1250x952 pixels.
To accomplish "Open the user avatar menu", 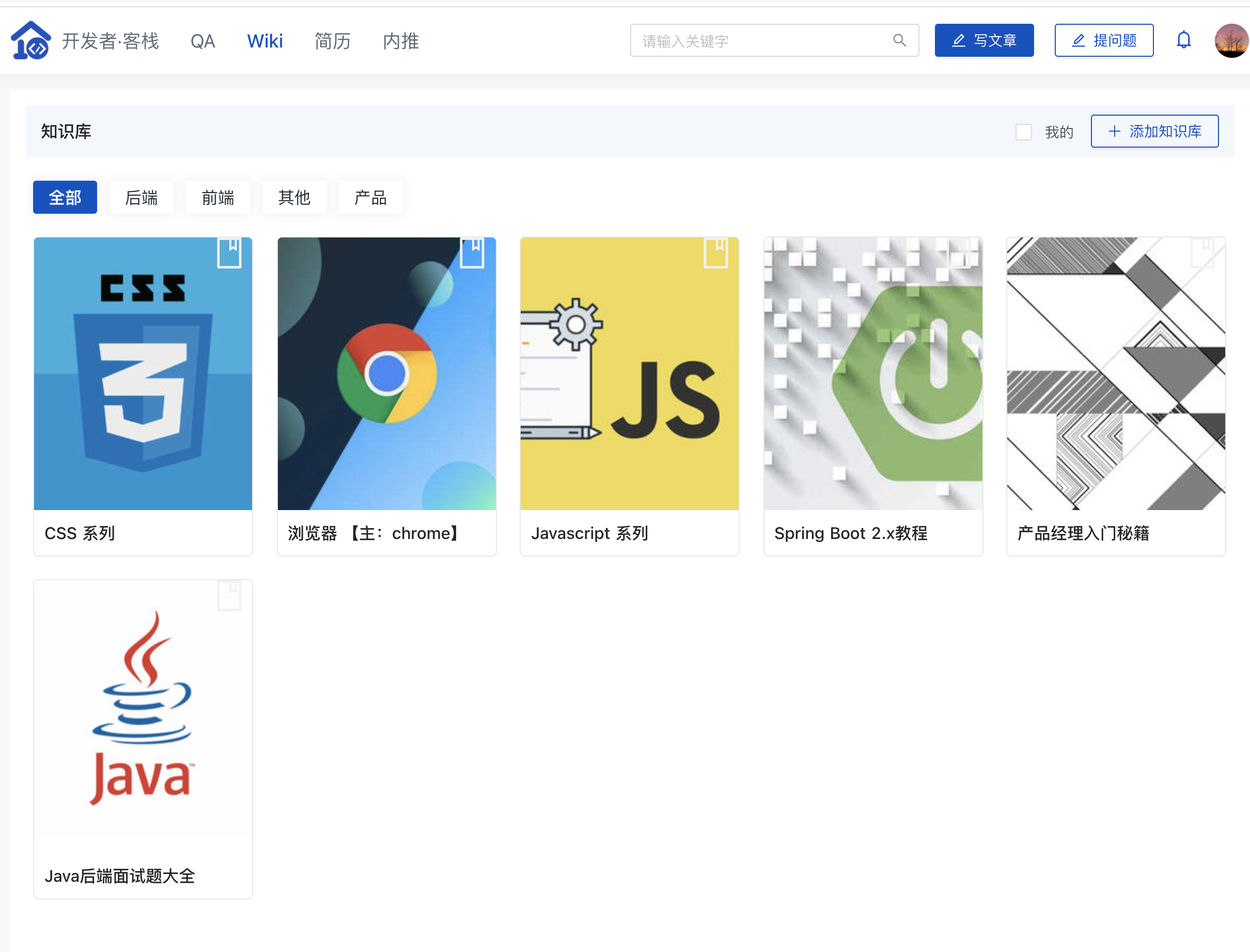I will point(1231,40).
